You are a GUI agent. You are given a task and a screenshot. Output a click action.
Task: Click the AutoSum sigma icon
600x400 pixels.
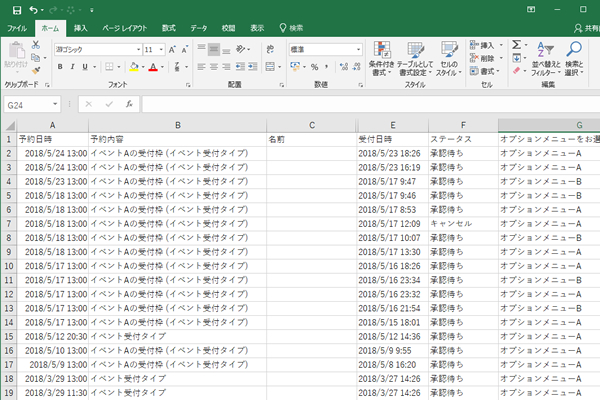pyautogui.click(x=516, y=45)
